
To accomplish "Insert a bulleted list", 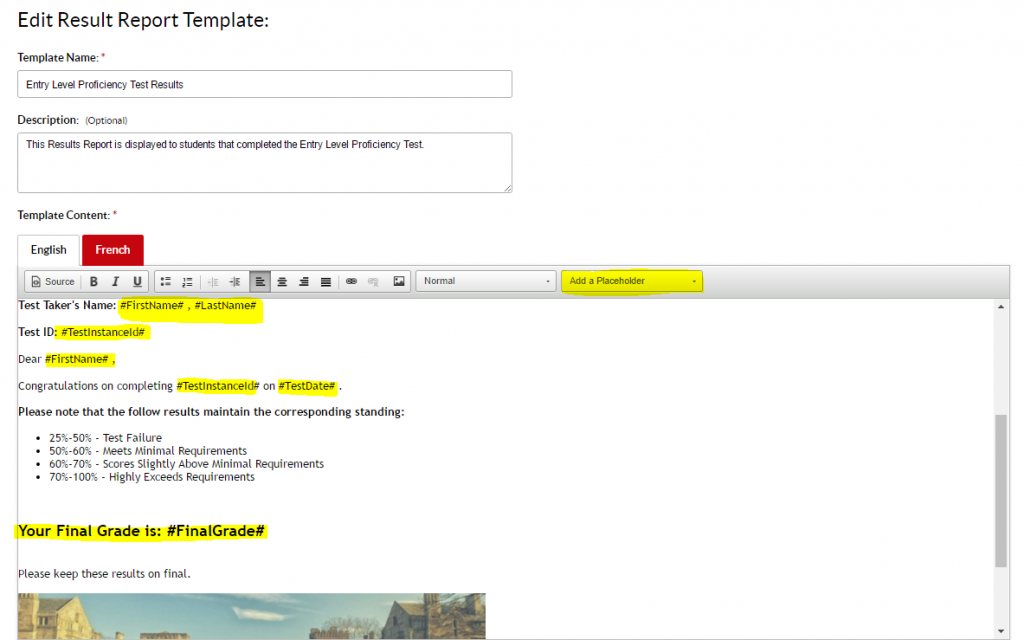I will (x=166, y=281).
